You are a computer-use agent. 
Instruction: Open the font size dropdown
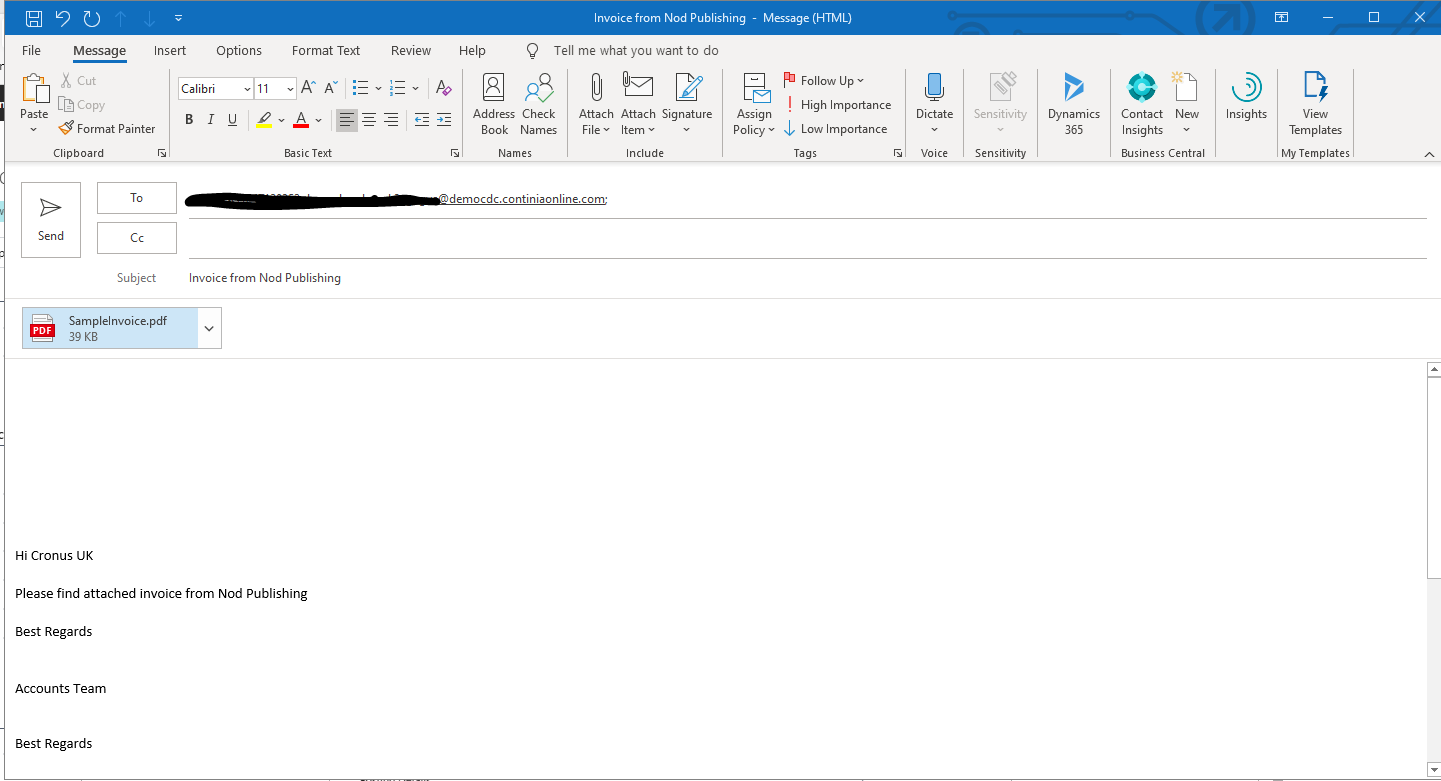[x=290, y=89]
